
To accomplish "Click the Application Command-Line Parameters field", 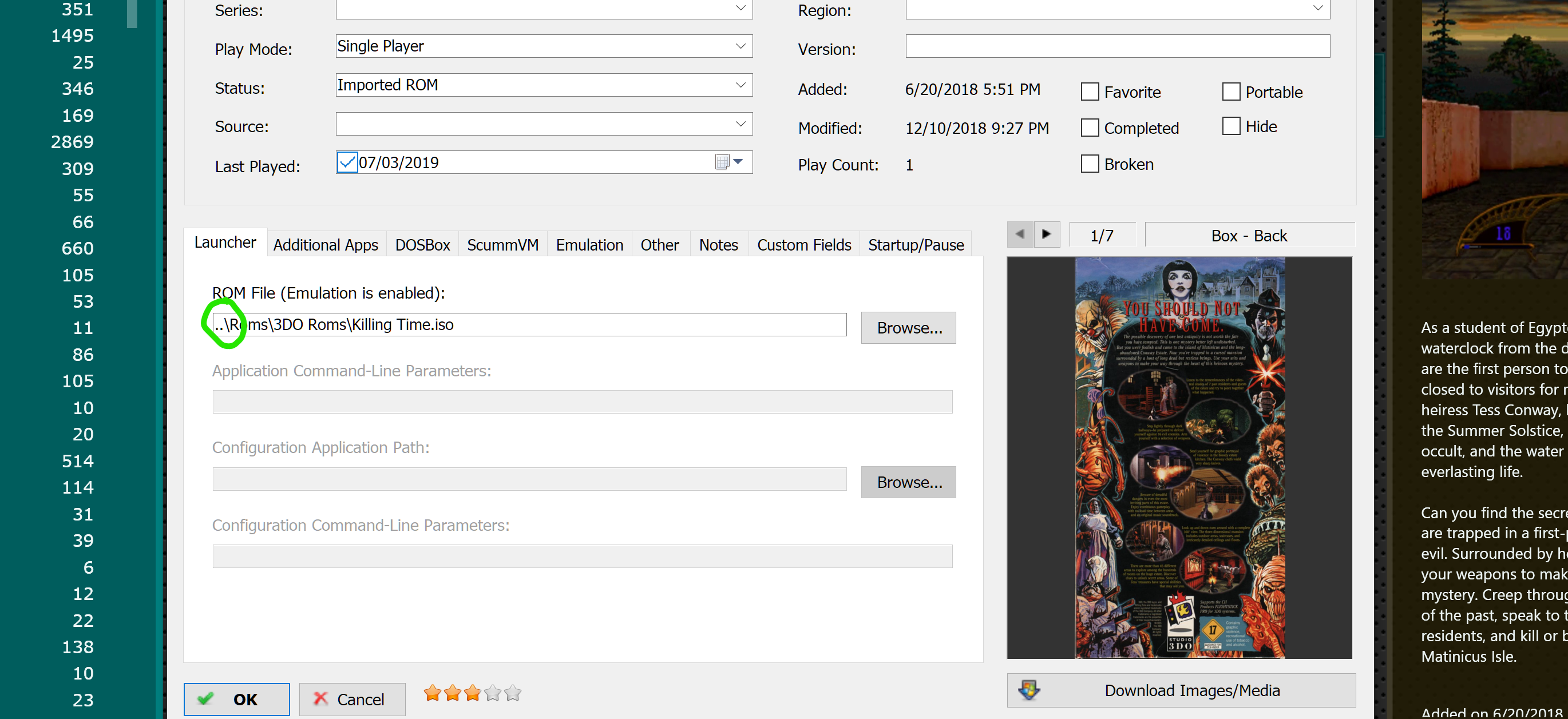I will (x=582, y=402).
